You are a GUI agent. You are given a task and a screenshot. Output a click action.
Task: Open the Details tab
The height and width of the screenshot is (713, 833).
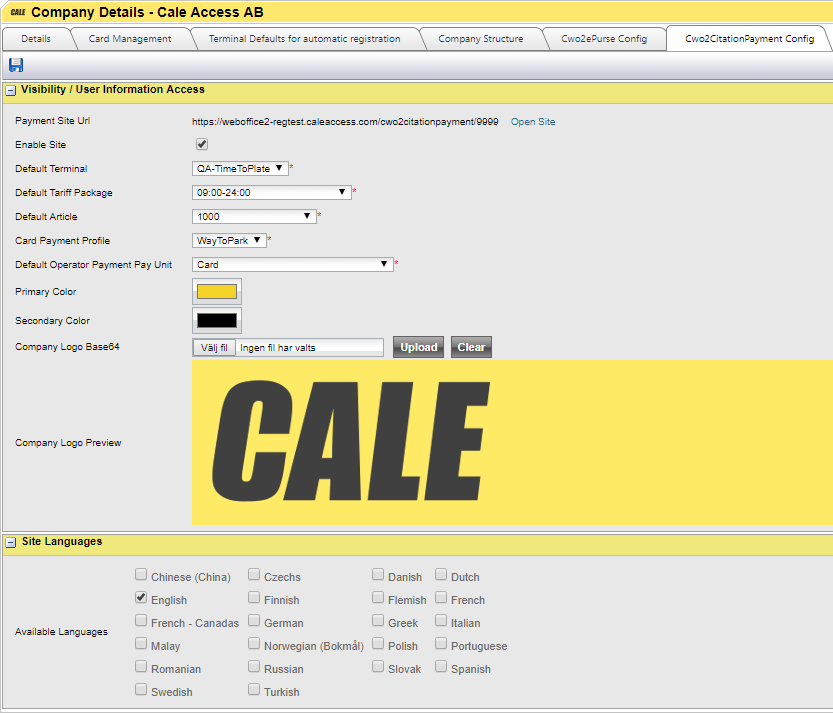36,39
